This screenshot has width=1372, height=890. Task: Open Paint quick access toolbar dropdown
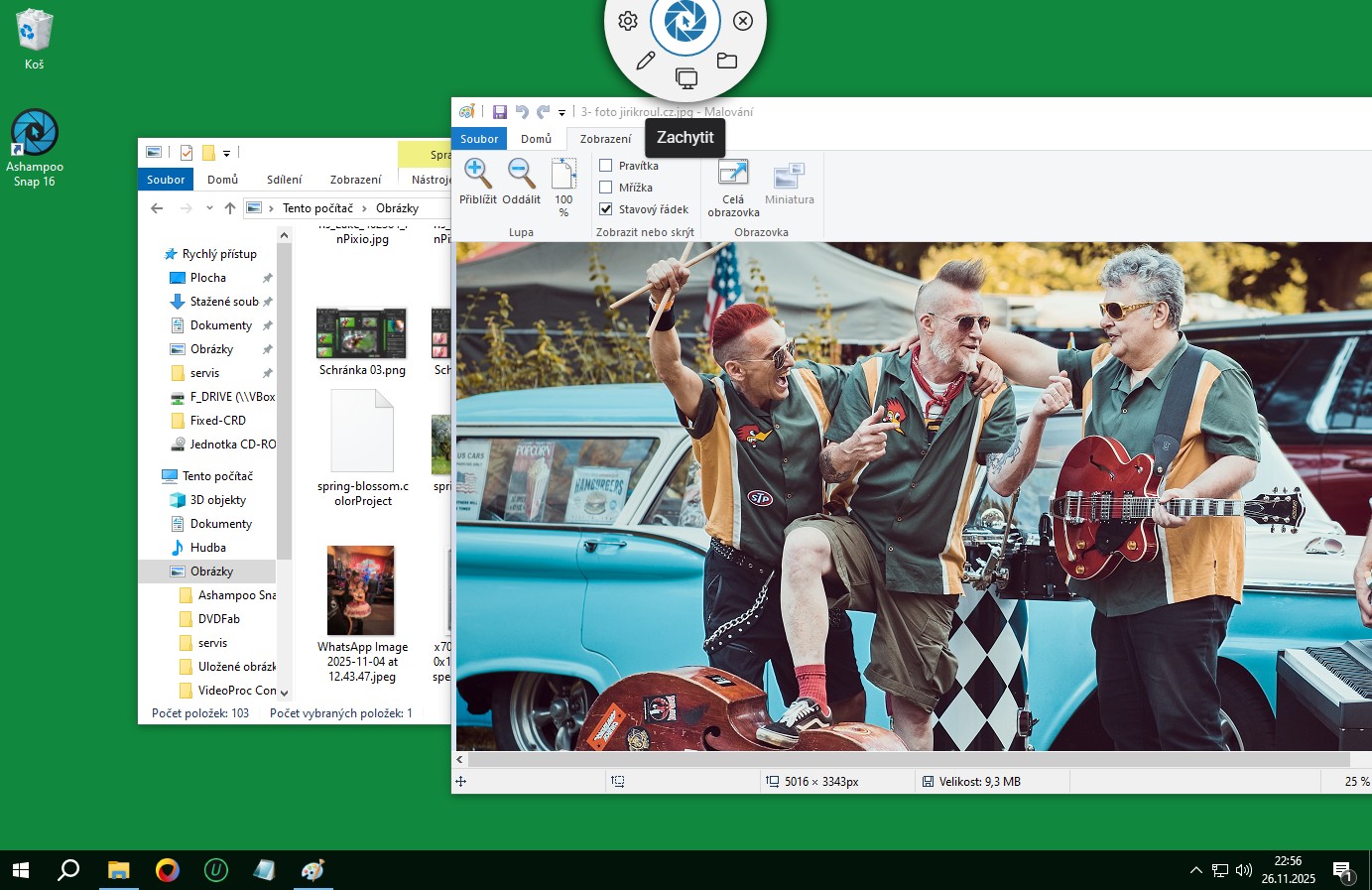[561, 113]
